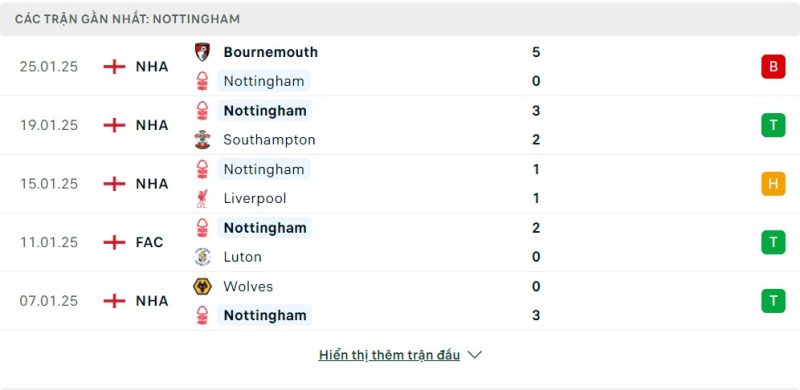Click the green T badge for Wolves match

click(773, 301)
